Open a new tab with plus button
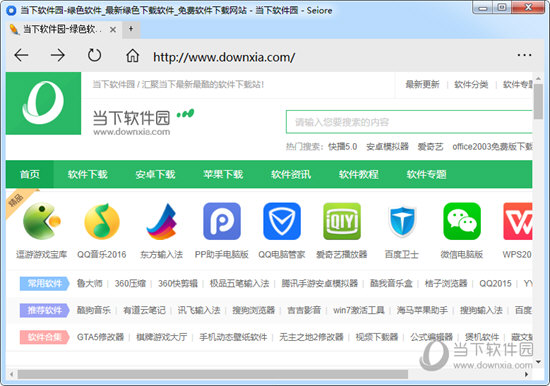 click(x=131, y=29)
